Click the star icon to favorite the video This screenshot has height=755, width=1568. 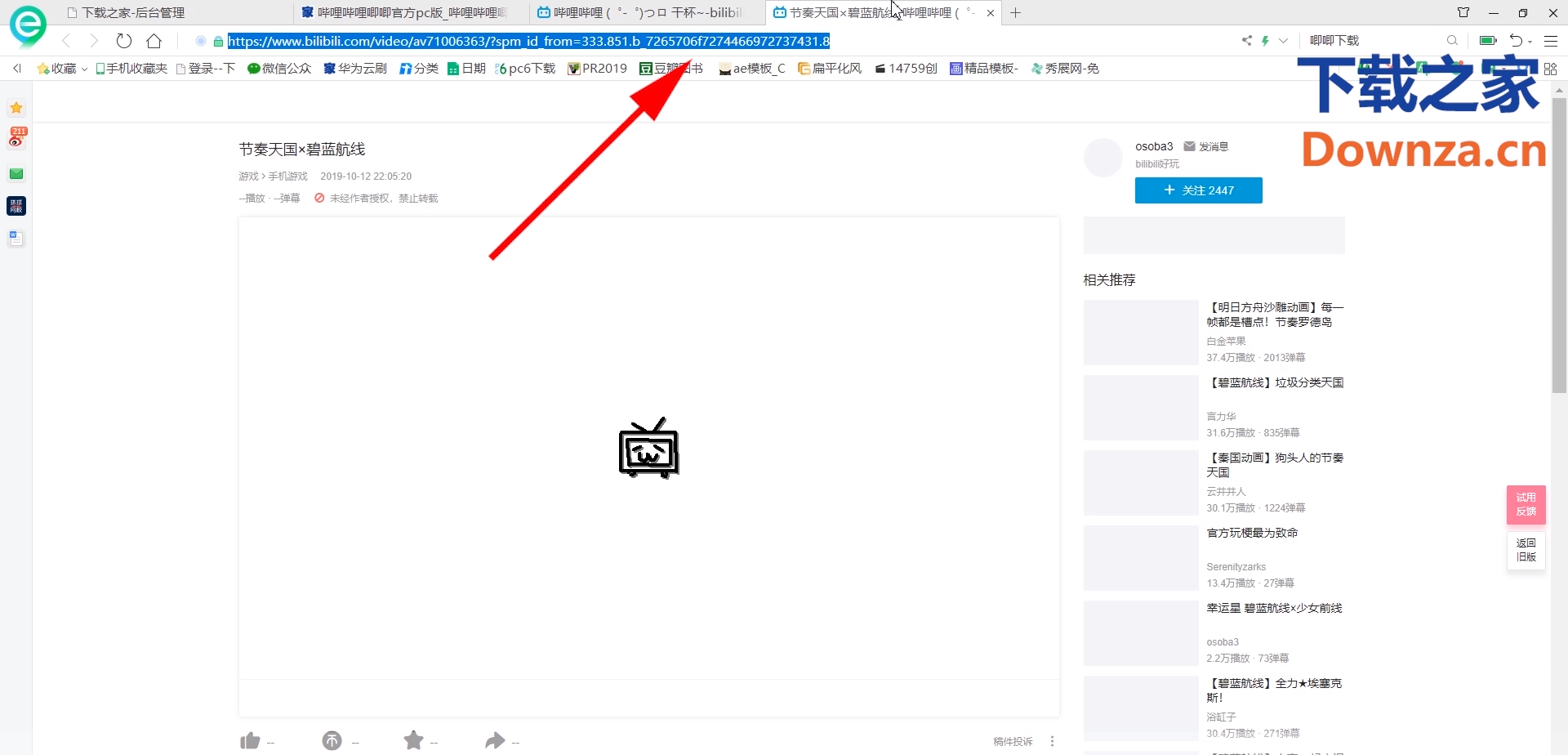coord(414,740)
